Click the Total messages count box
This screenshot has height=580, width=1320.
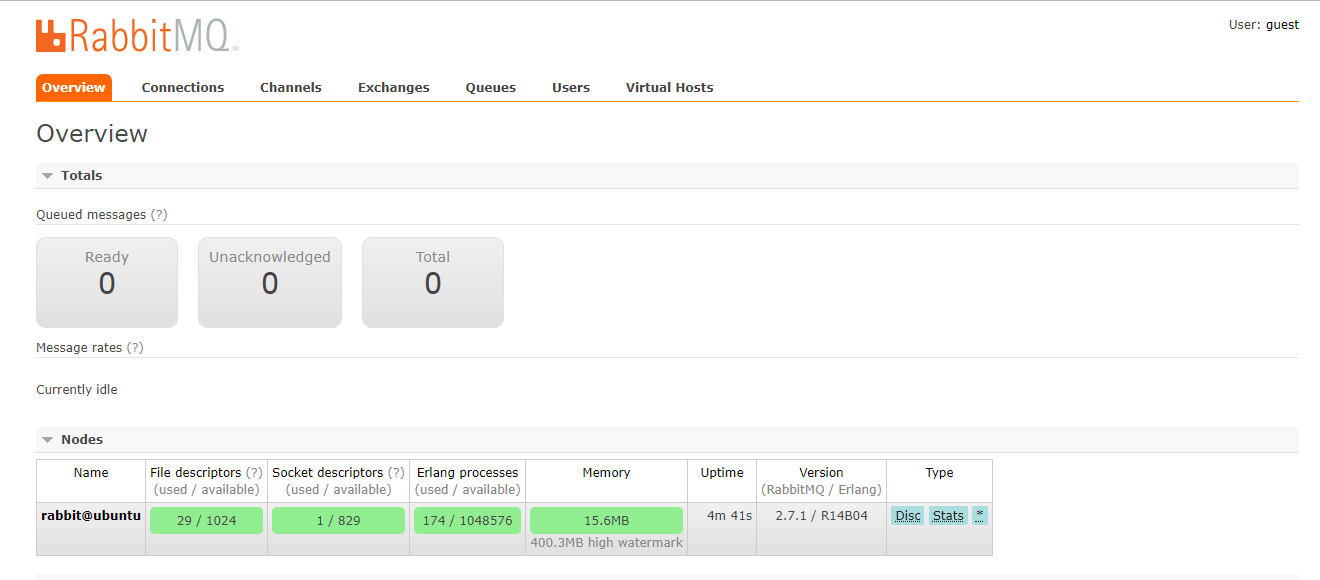point(433,282)
